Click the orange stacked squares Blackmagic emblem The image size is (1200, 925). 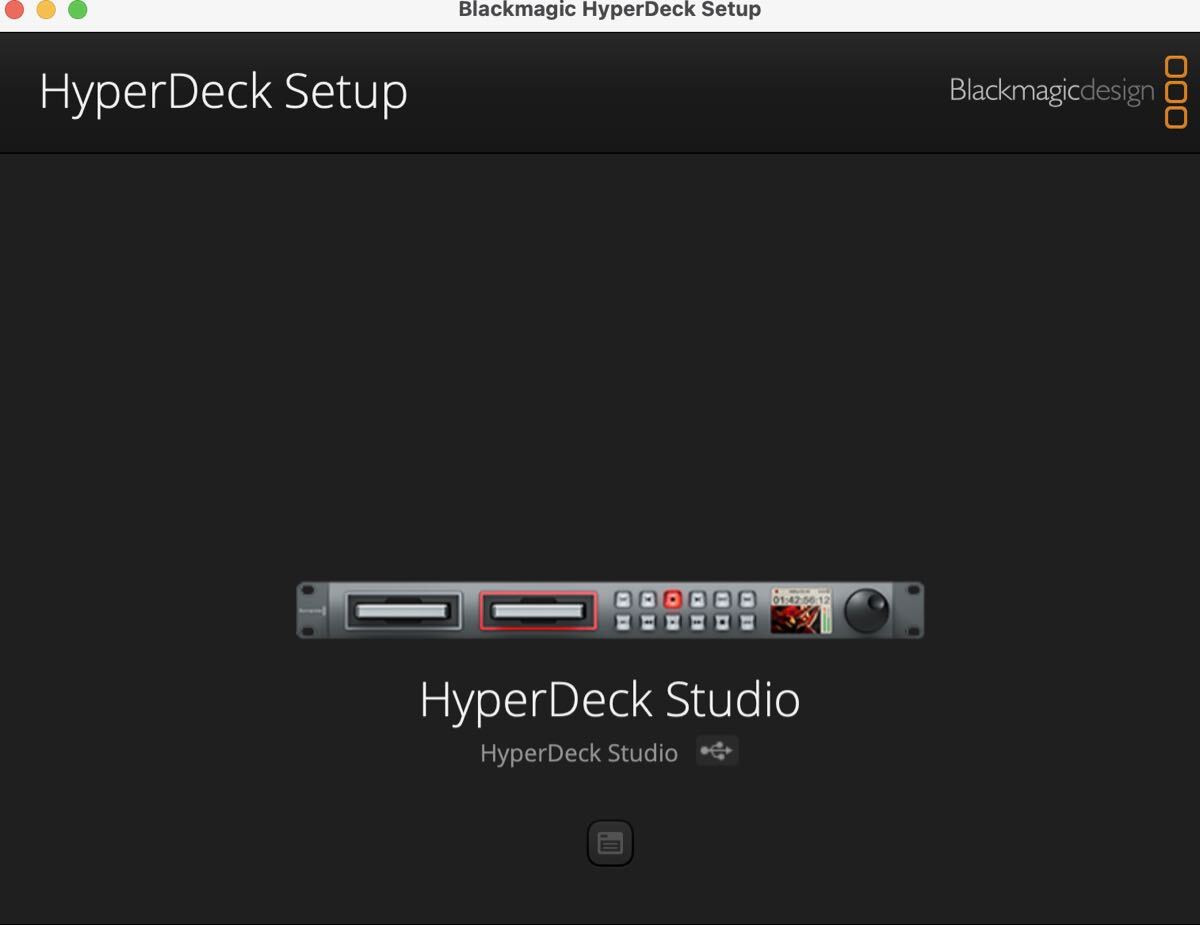click(x=1176, y=92)
